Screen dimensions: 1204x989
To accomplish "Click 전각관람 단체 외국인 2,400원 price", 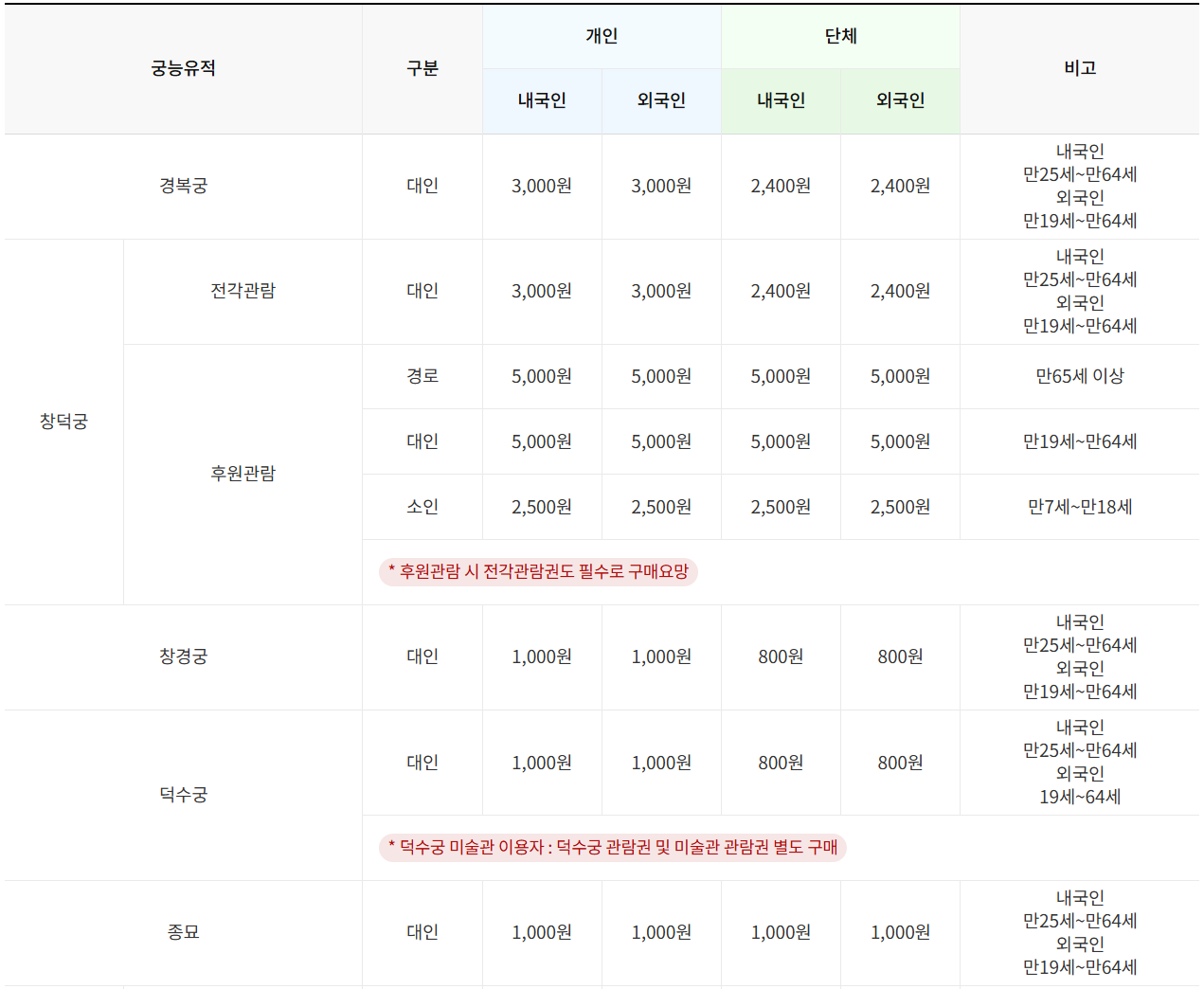I will point(900,291).
